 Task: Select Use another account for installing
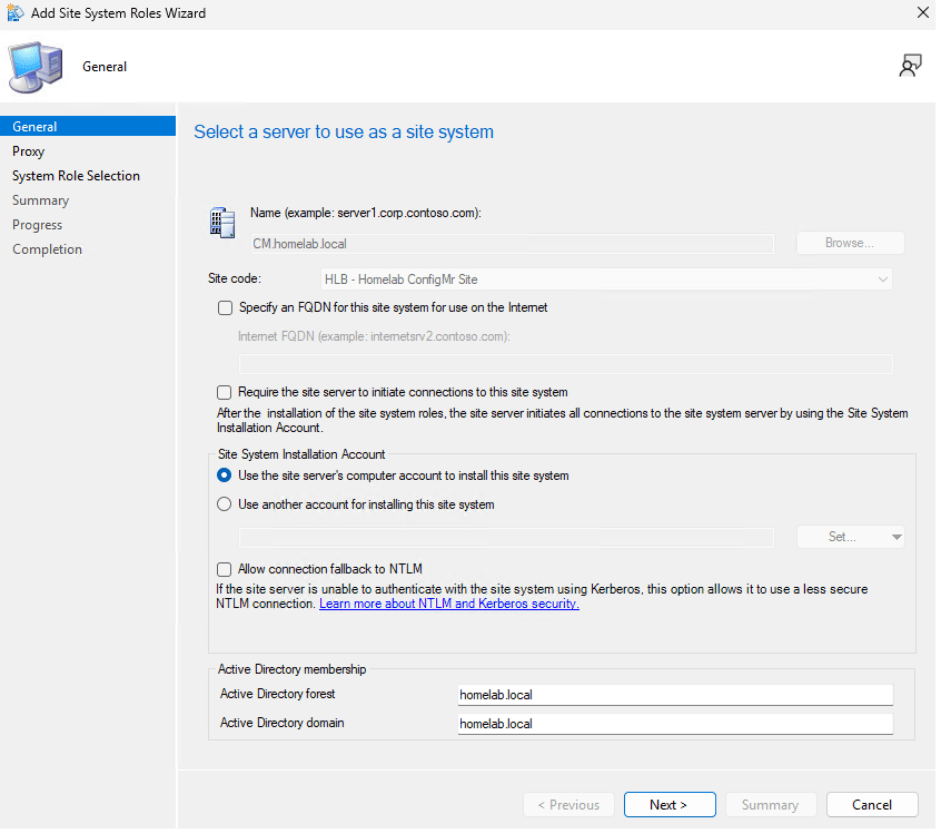[x=224, y=504]
